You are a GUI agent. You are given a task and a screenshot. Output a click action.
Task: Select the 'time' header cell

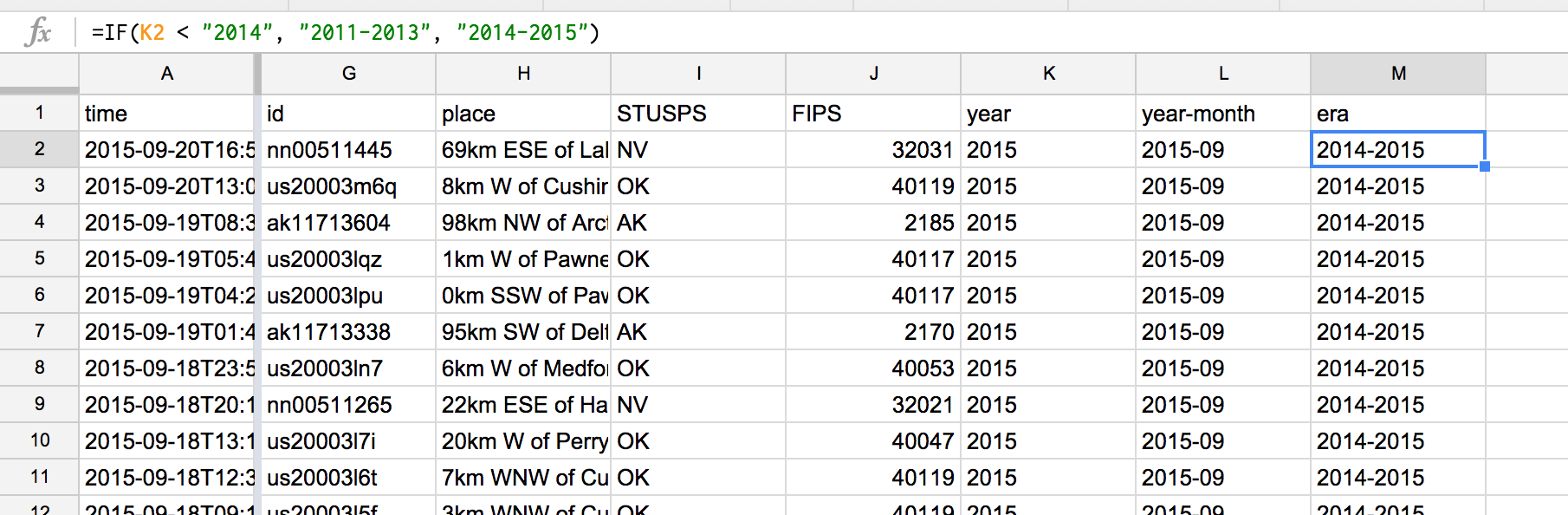[166, 114]
